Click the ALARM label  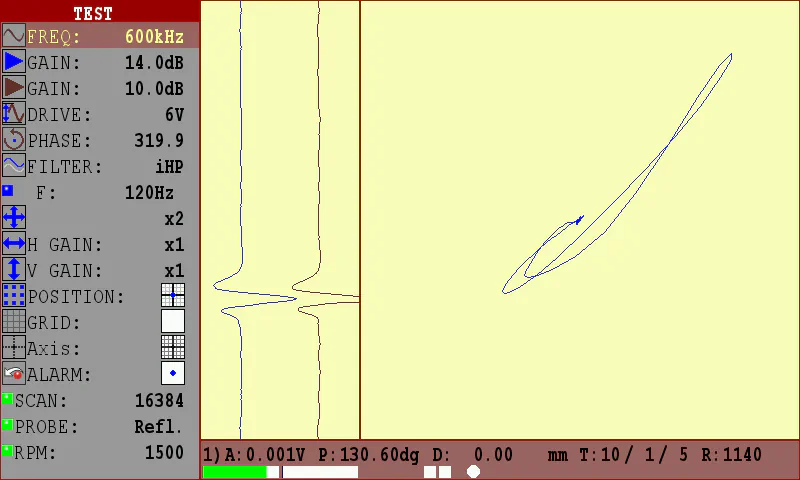59,375
